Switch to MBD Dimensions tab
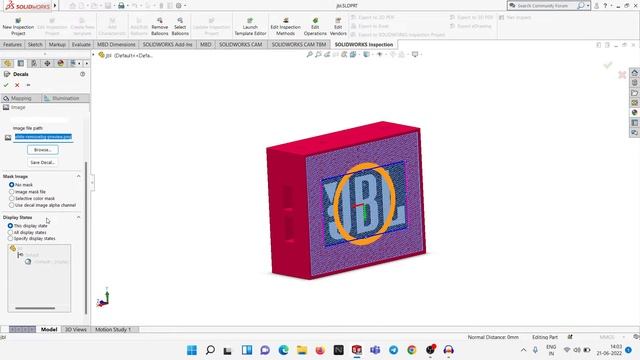The height and width of the screenshot is (360, 640). point(116,44)
